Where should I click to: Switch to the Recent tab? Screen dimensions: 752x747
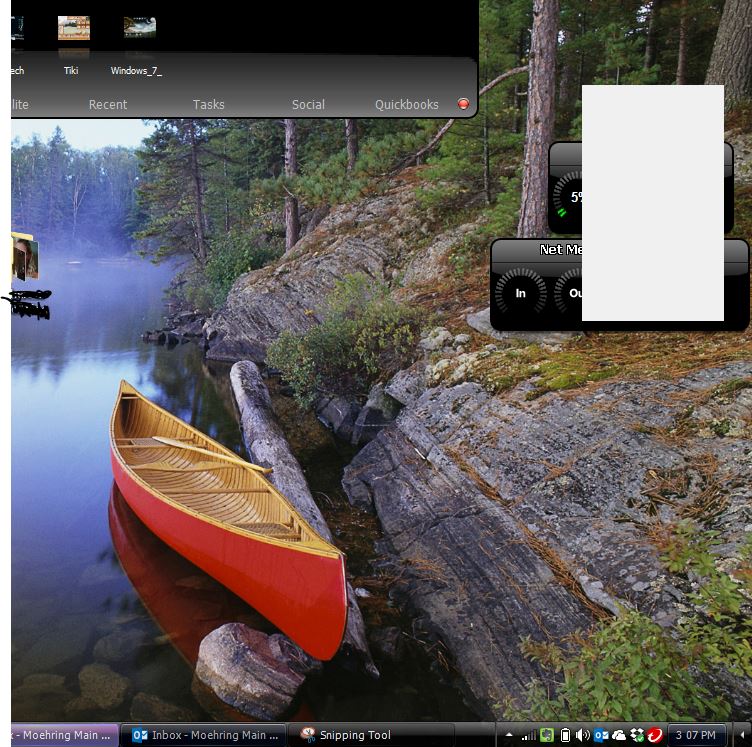pyautogui.click(x=108, y=104)
